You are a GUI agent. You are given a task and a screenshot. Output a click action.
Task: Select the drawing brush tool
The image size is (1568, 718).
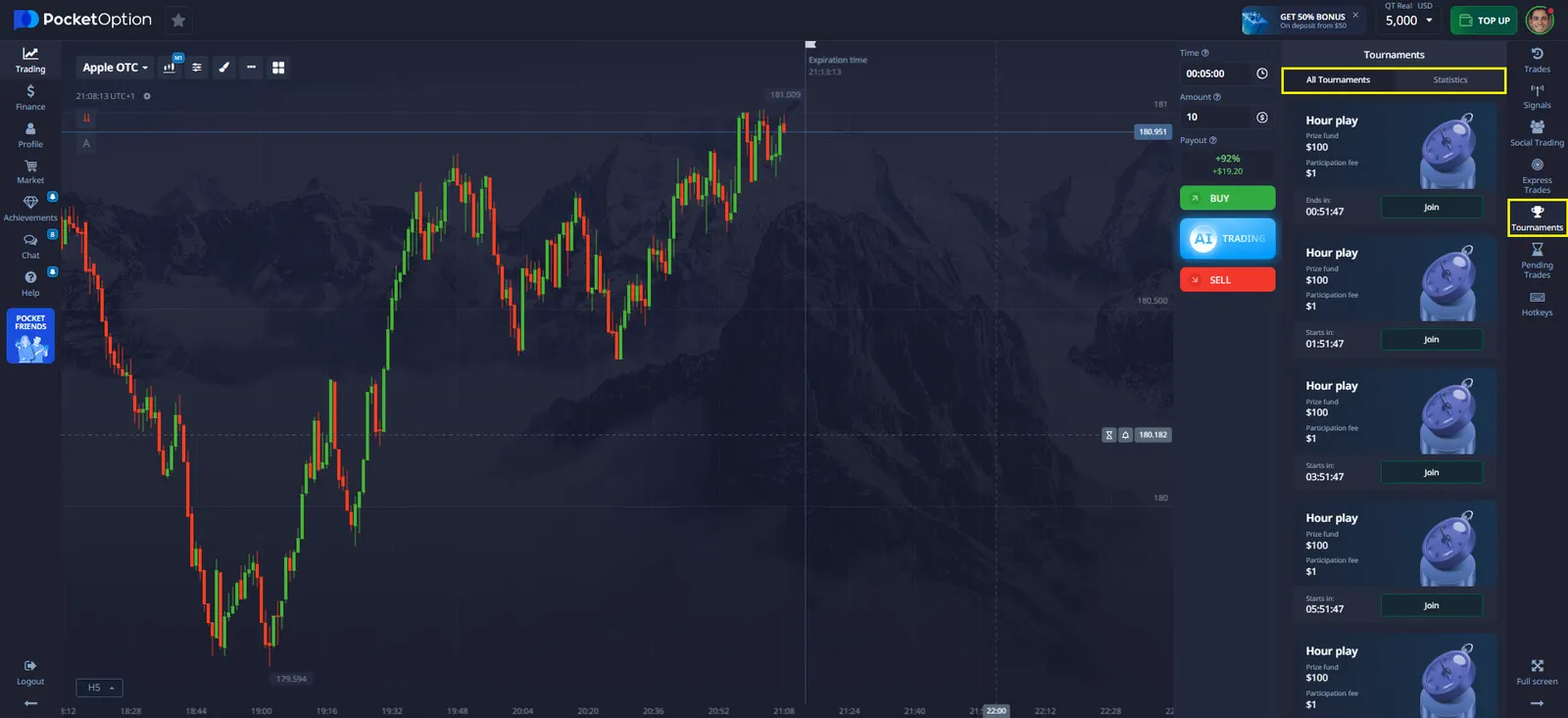coord(224,68)
